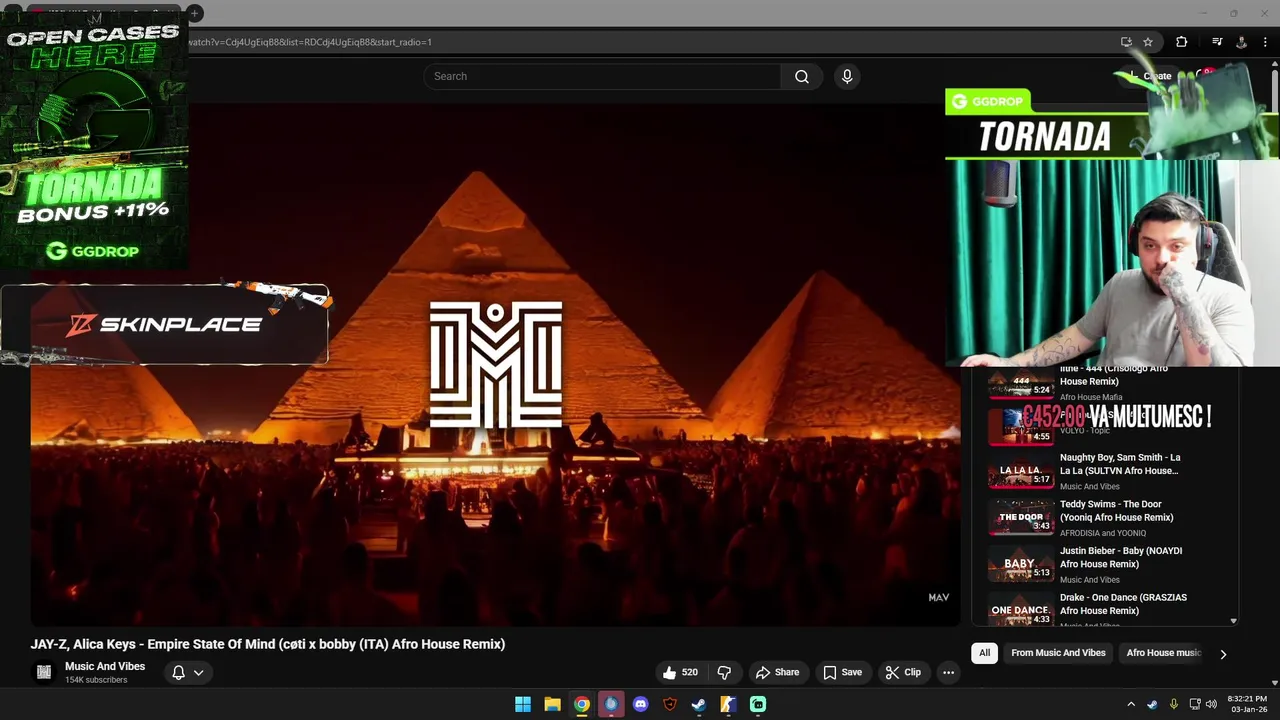Image resolution: width=1280 pixels, height=720 pixels.
Task: Show hidden system tray icons
Action: coord(1131,704)
